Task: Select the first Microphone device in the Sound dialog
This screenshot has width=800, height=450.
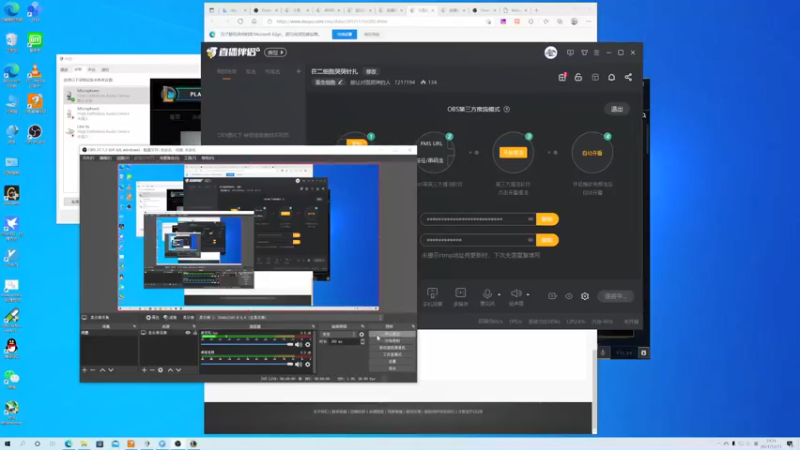Action: pyautogui.click(x=107, y=95)
